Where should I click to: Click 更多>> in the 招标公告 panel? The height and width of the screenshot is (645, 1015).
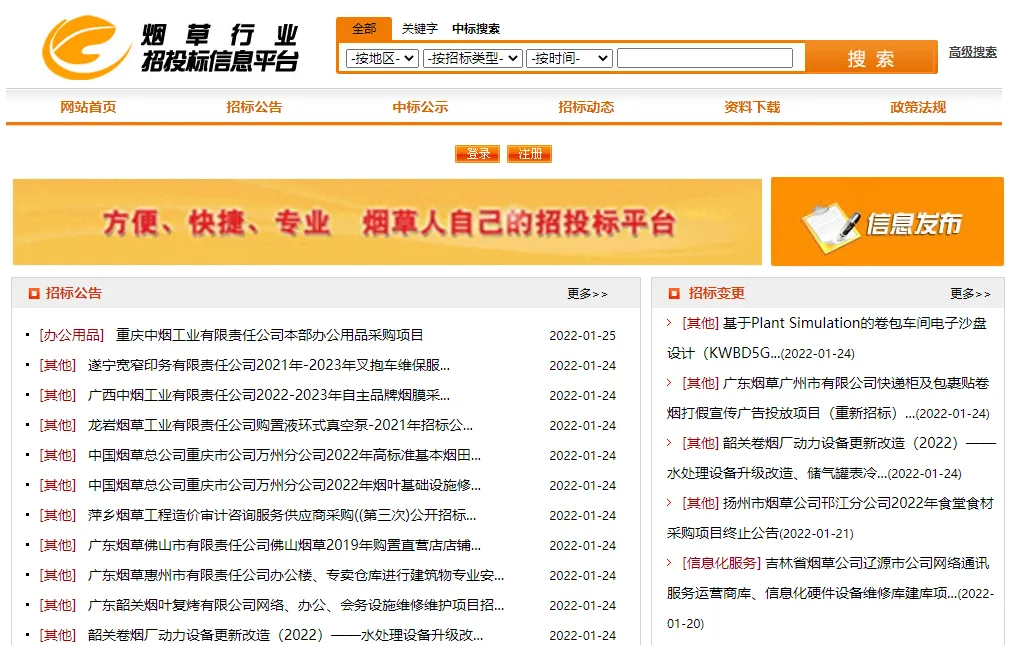(x=587, y=294)
